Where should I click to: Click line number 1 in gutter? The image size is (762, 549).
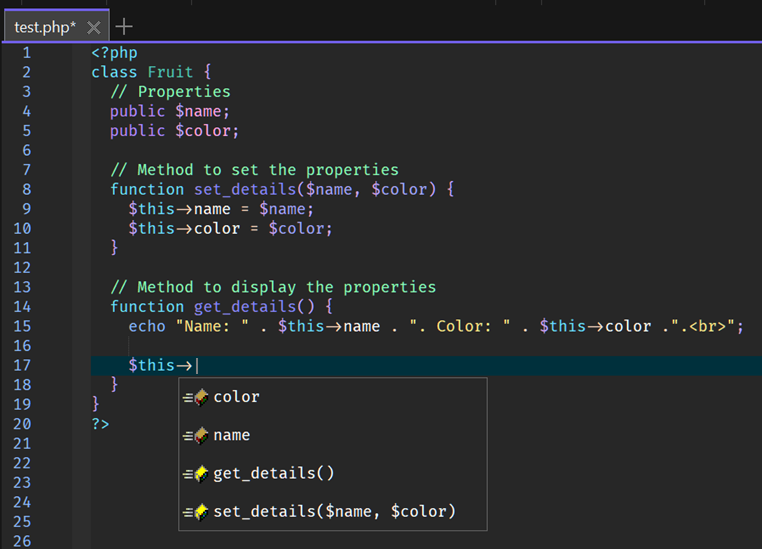pyautogui.click(x=27, y=52)
